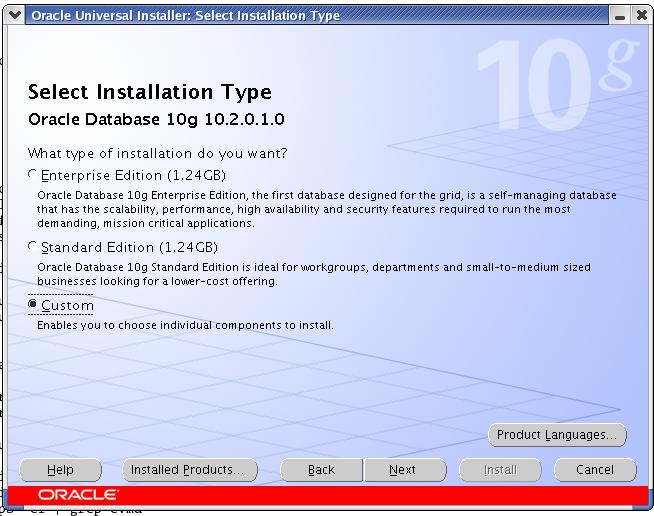The image size is (654, 516).
Task: Go Back to the previous step
Action: [x=321, y=470]
